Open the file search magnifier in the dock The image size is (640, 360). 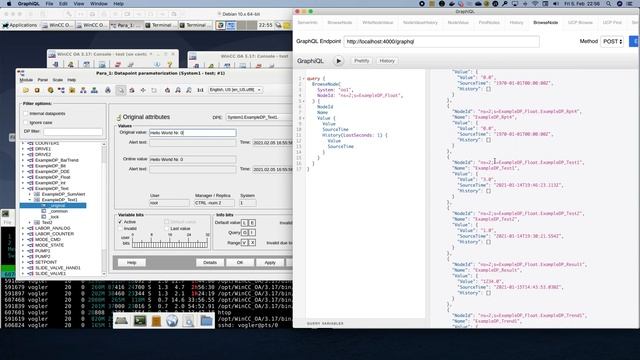(x=189, y=321)
